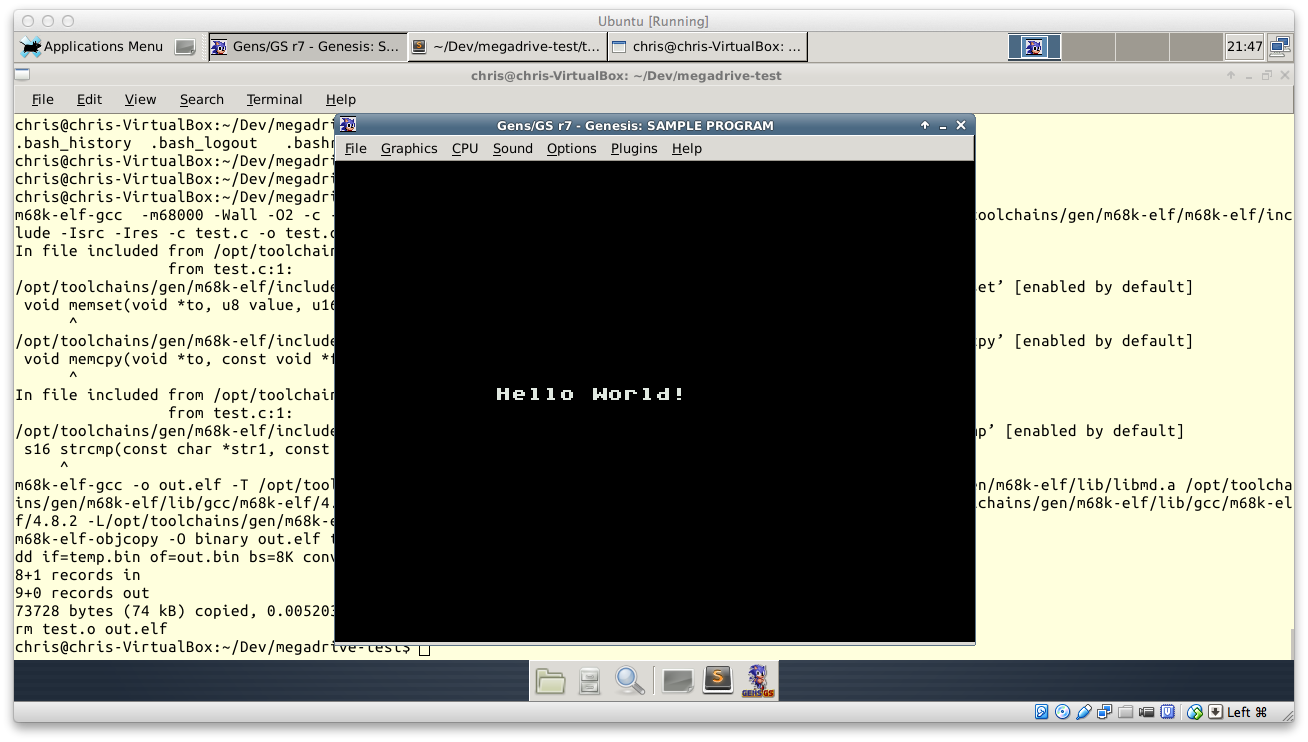
Task: Open the folder icon in the dock
Action: pyautogui.click(x=548, y=680)
